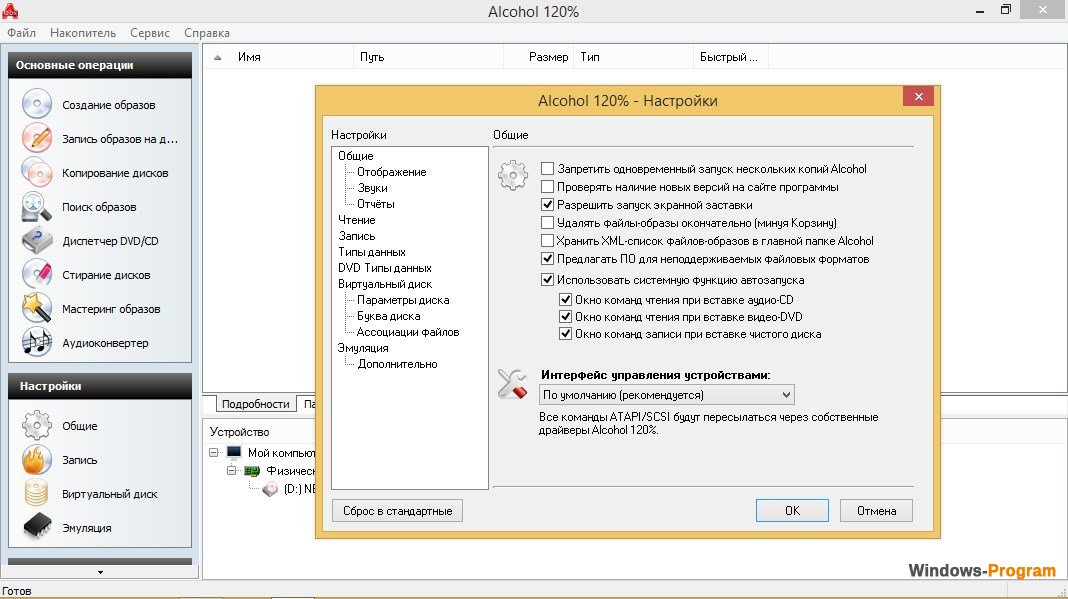Click the Создание образов disc icon

click(37, 104)
